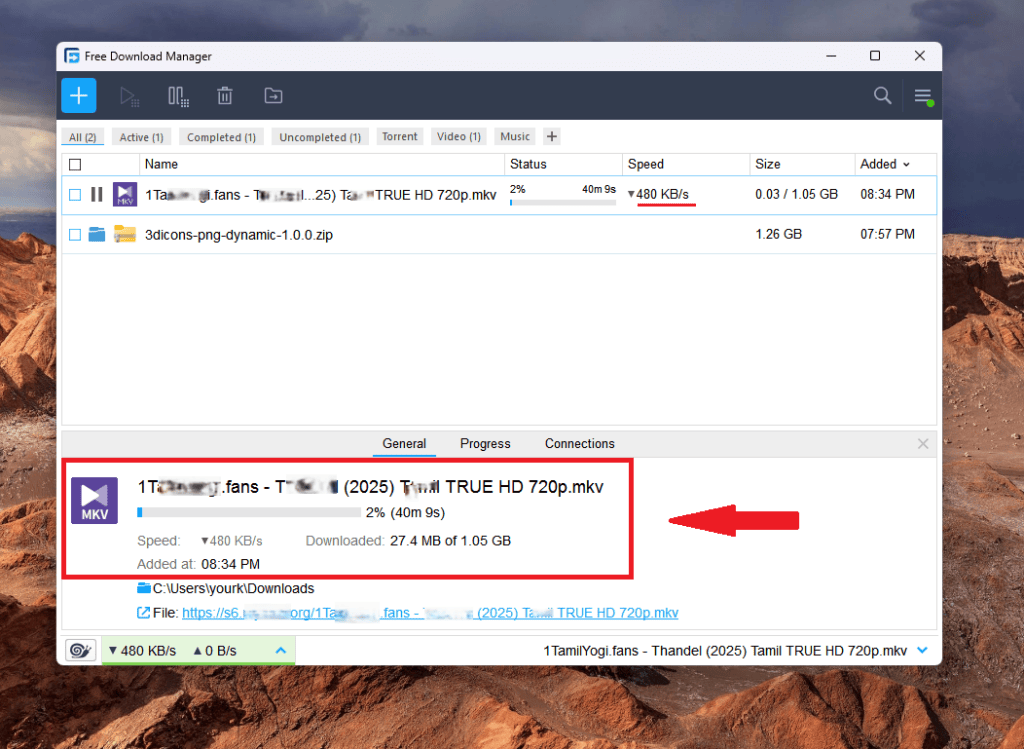Add a new filter tag with plus

tap(552, 136)
